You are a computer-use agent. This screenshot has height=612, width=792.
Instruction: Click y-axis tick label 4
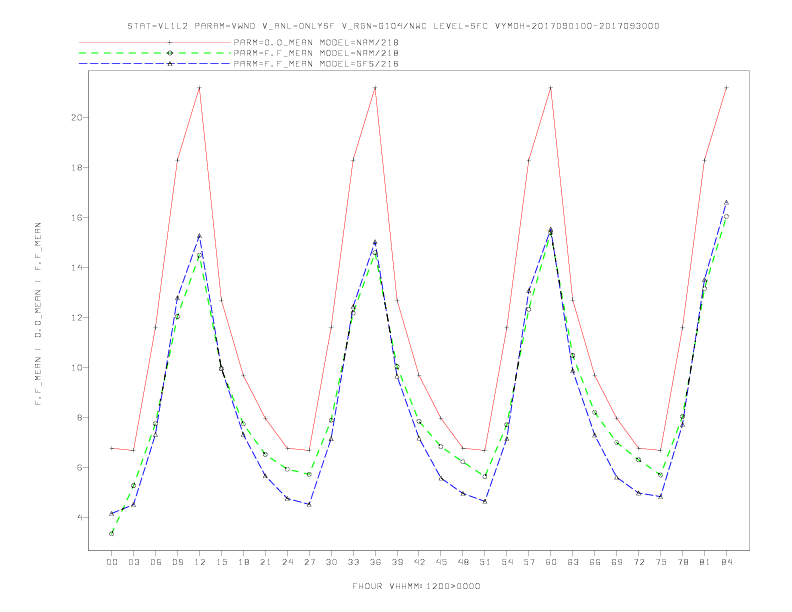click(79, 518)
